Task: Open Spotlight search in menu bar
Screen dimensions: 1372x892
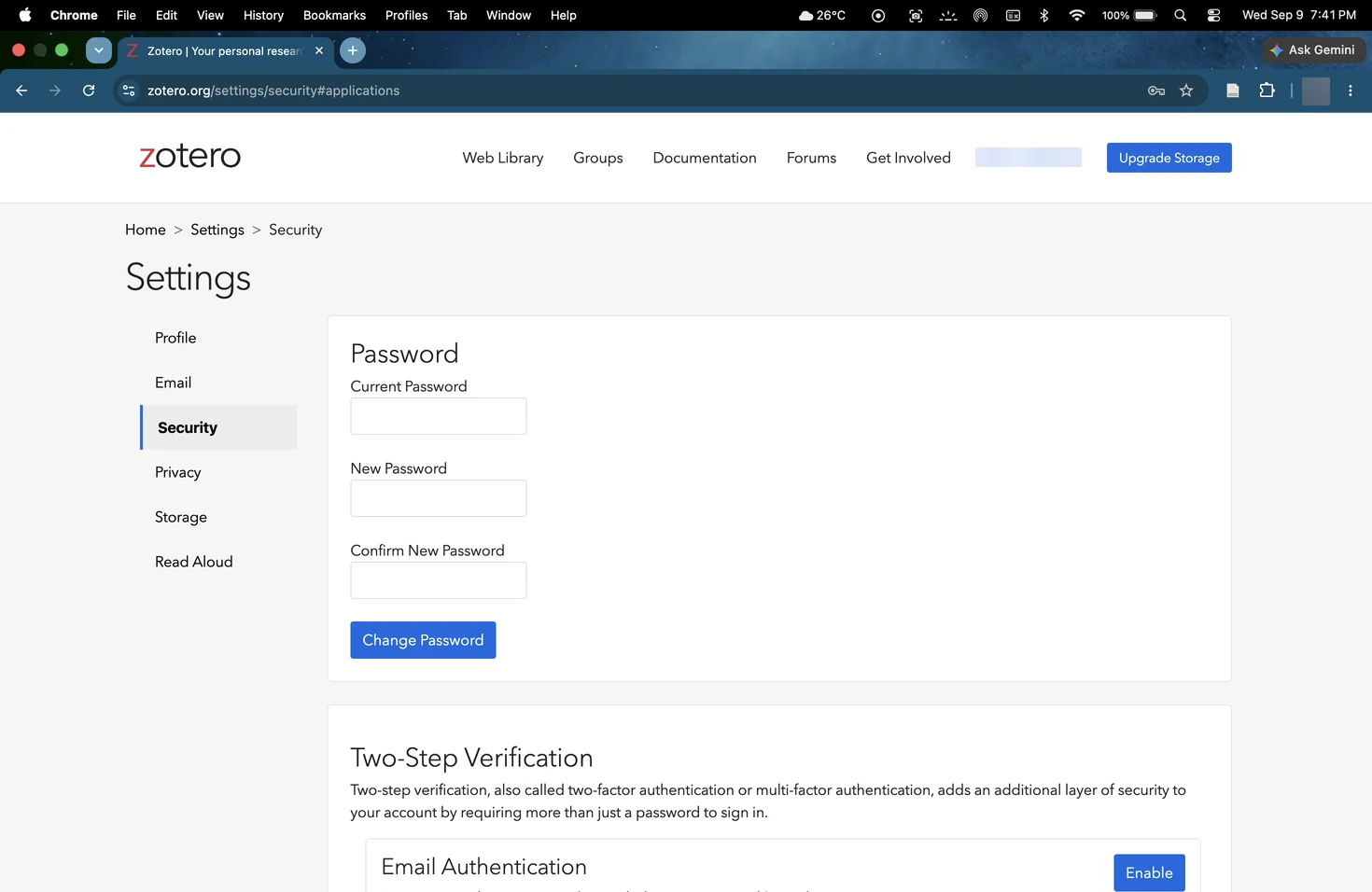Action: click(1180, 15)
